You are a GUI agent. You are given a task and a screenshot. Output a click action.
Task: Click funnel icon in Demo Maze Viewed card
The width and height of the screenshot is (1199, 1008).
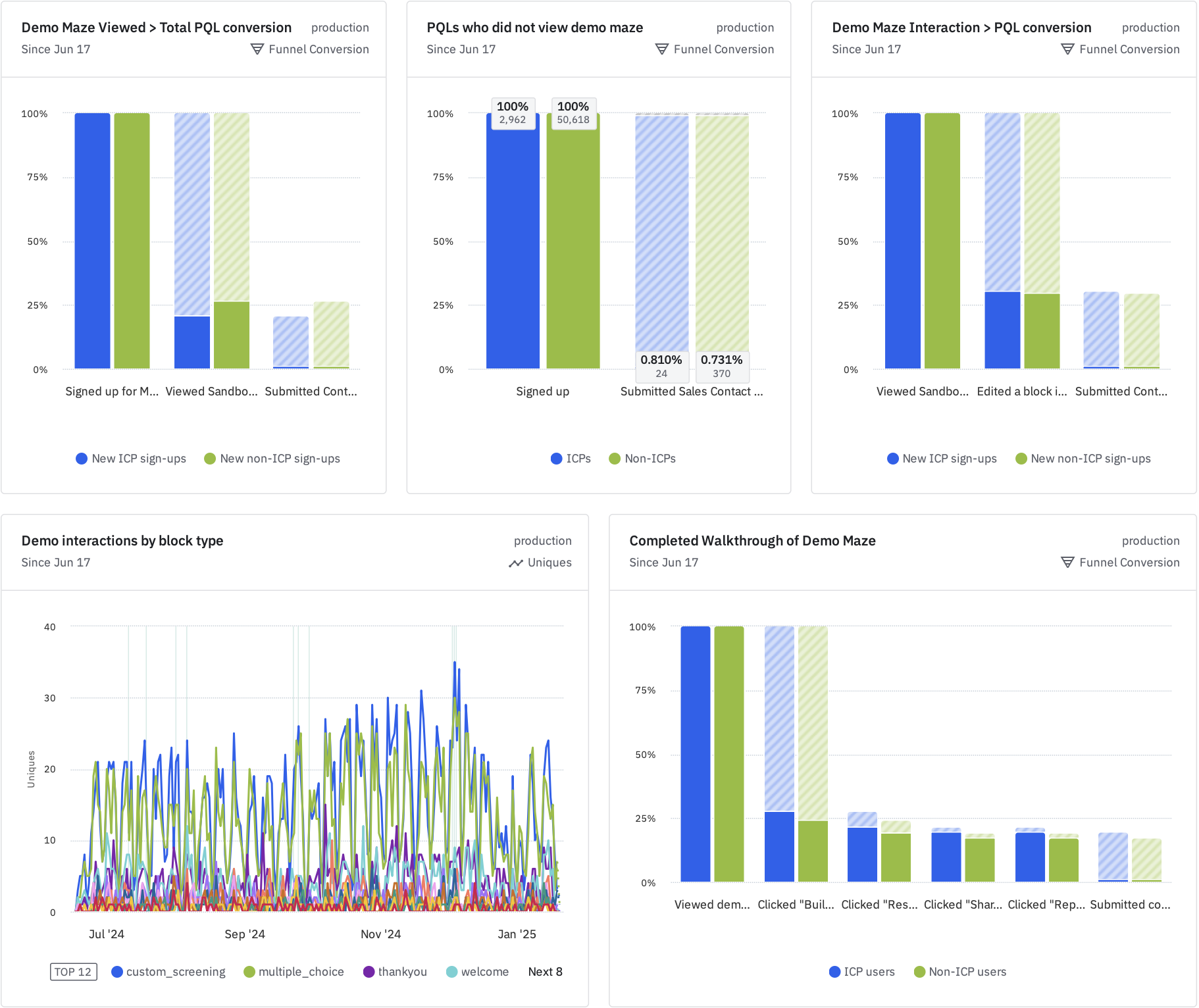[x=257, y=49]
